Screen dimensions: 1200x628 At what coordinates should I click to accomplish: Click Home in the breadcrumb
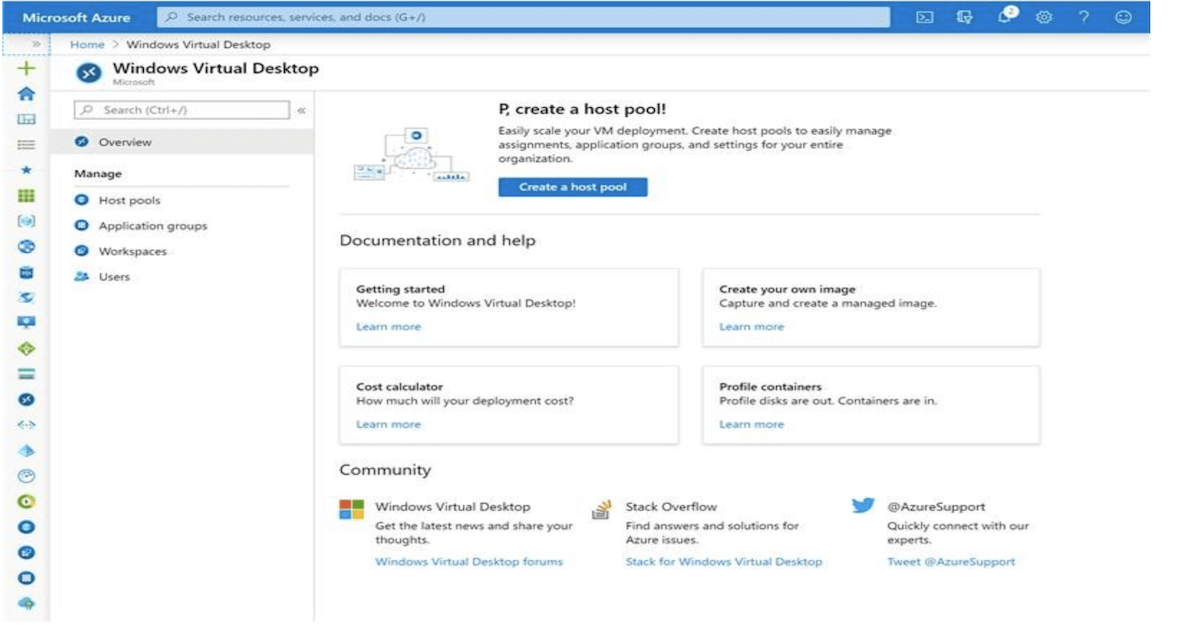[87, 45]
